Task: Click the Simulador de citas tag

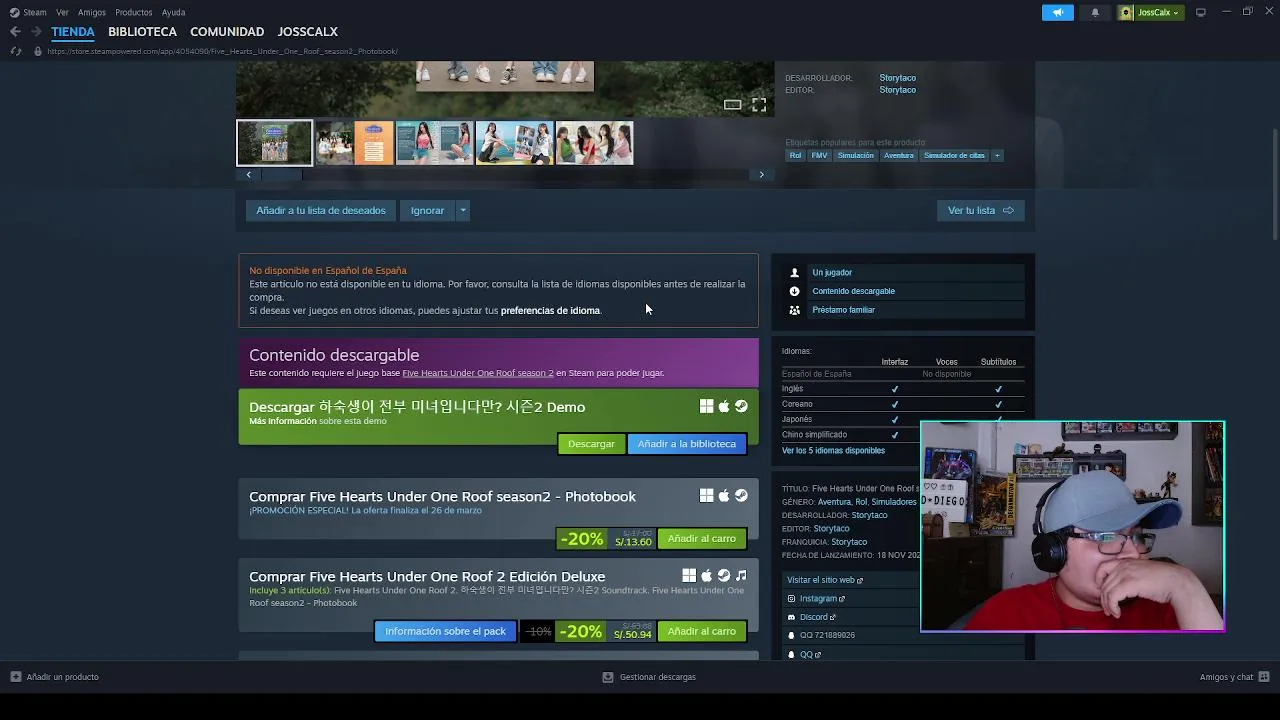Action: 954,155
